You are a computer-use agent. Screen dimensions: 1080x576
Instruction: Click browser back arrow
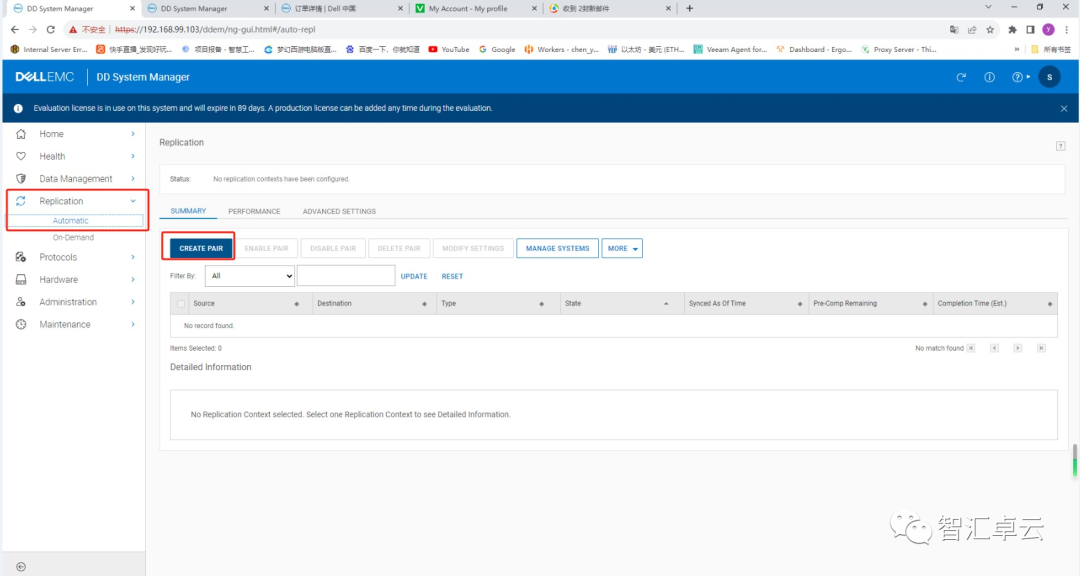pos(14,30)
